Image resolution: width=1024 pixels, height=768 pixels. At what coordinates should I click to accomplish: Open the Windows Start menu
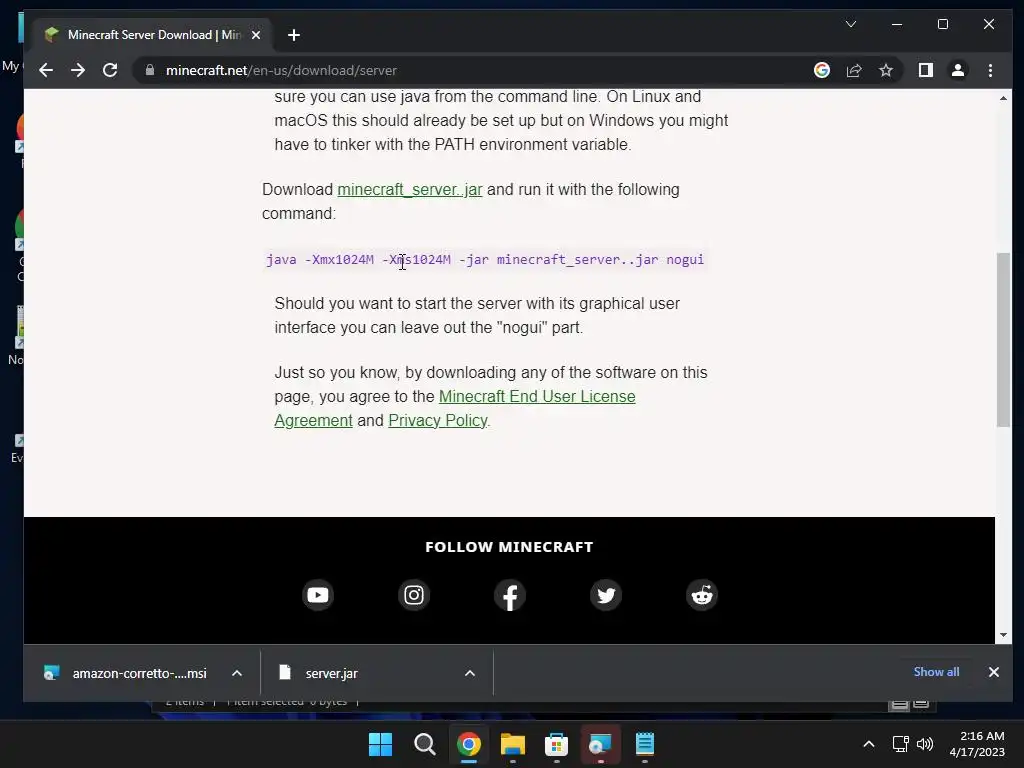pyautogui.click(x=380, y=744)
